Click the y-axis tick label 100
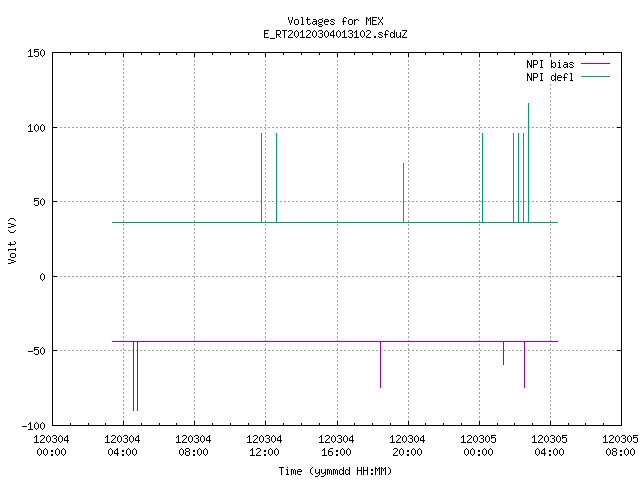 pos(36,128)
